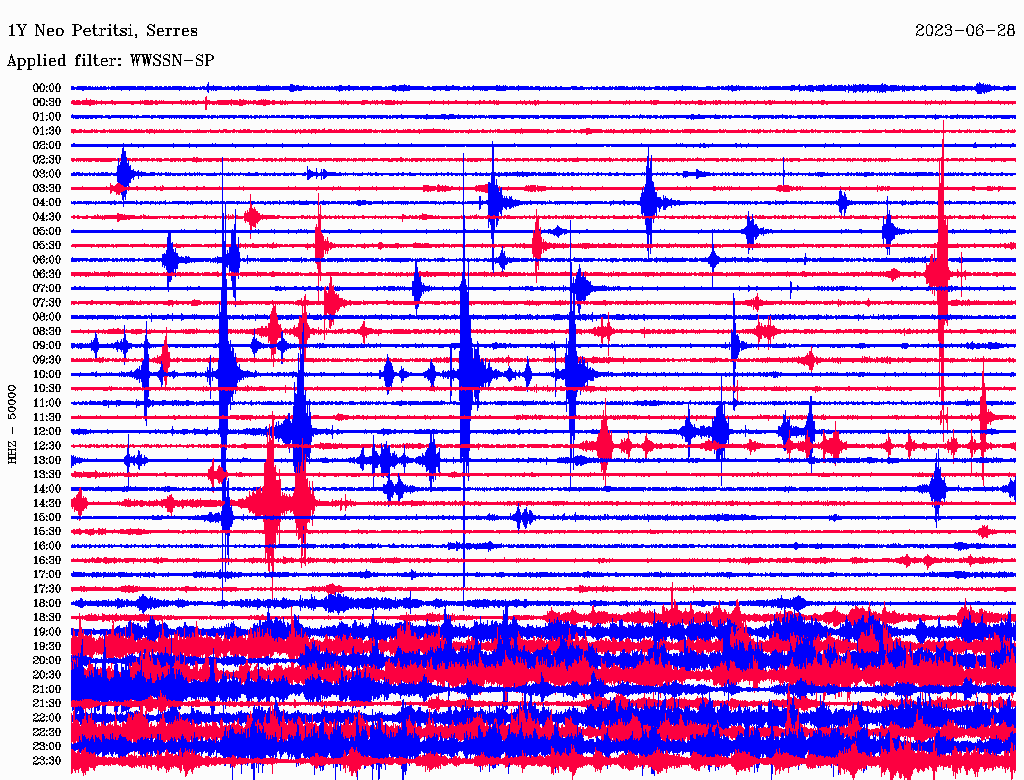
Task: Click the 08:00 time row label
Action: (x=47, y=317)
